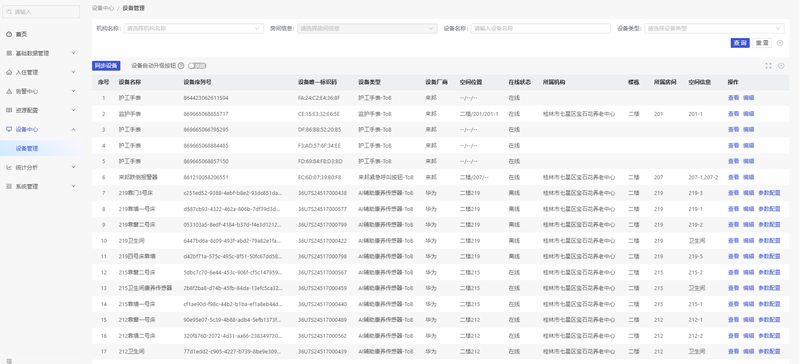The height and width of the screenshot is (364, 800).
Task: Click the 设备中心 breadcrumb link
Action: [103, 8]
